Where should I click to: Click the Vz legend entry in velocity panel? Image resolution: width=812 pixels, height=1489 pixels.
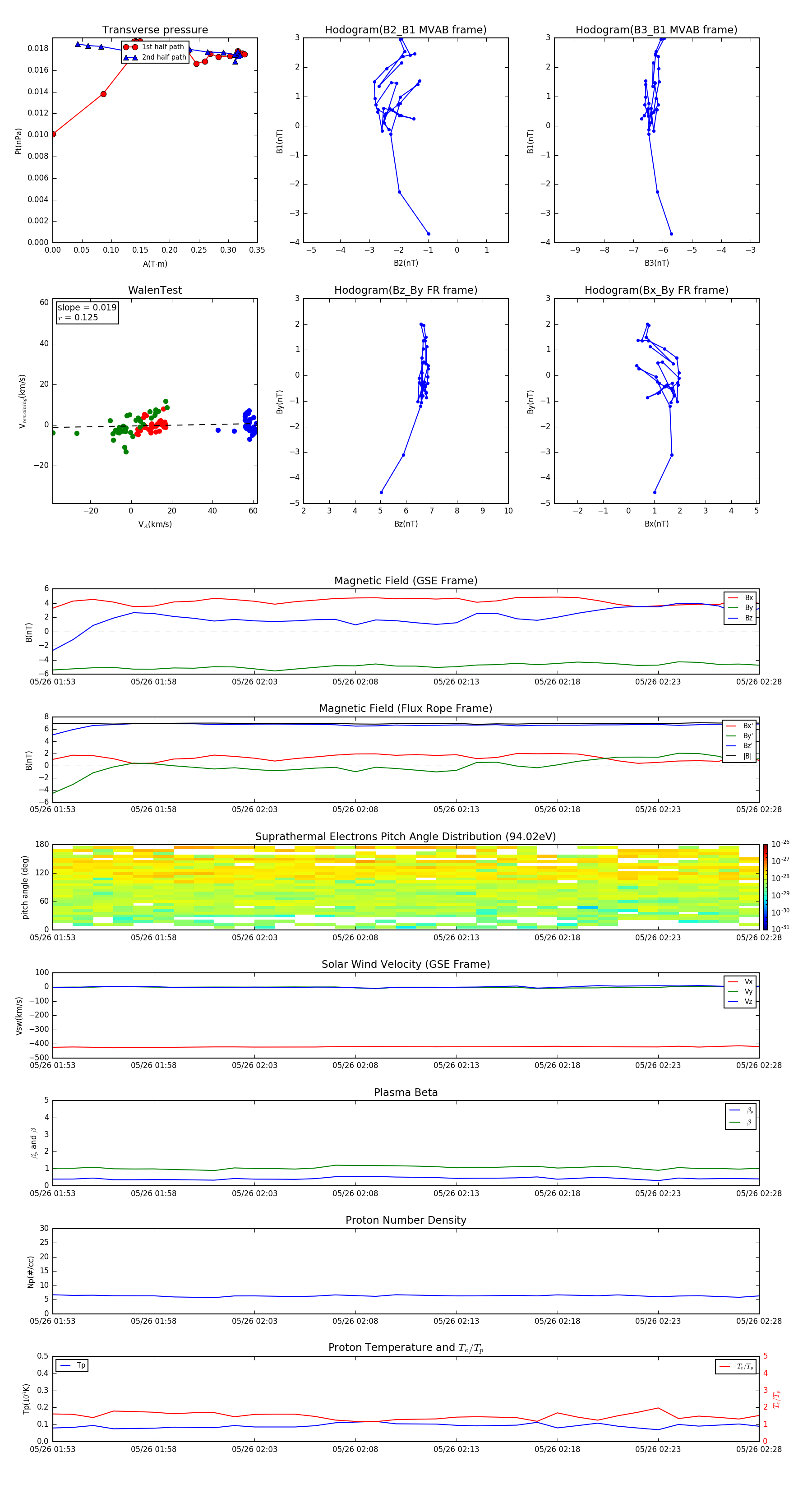click(740, 1002)
